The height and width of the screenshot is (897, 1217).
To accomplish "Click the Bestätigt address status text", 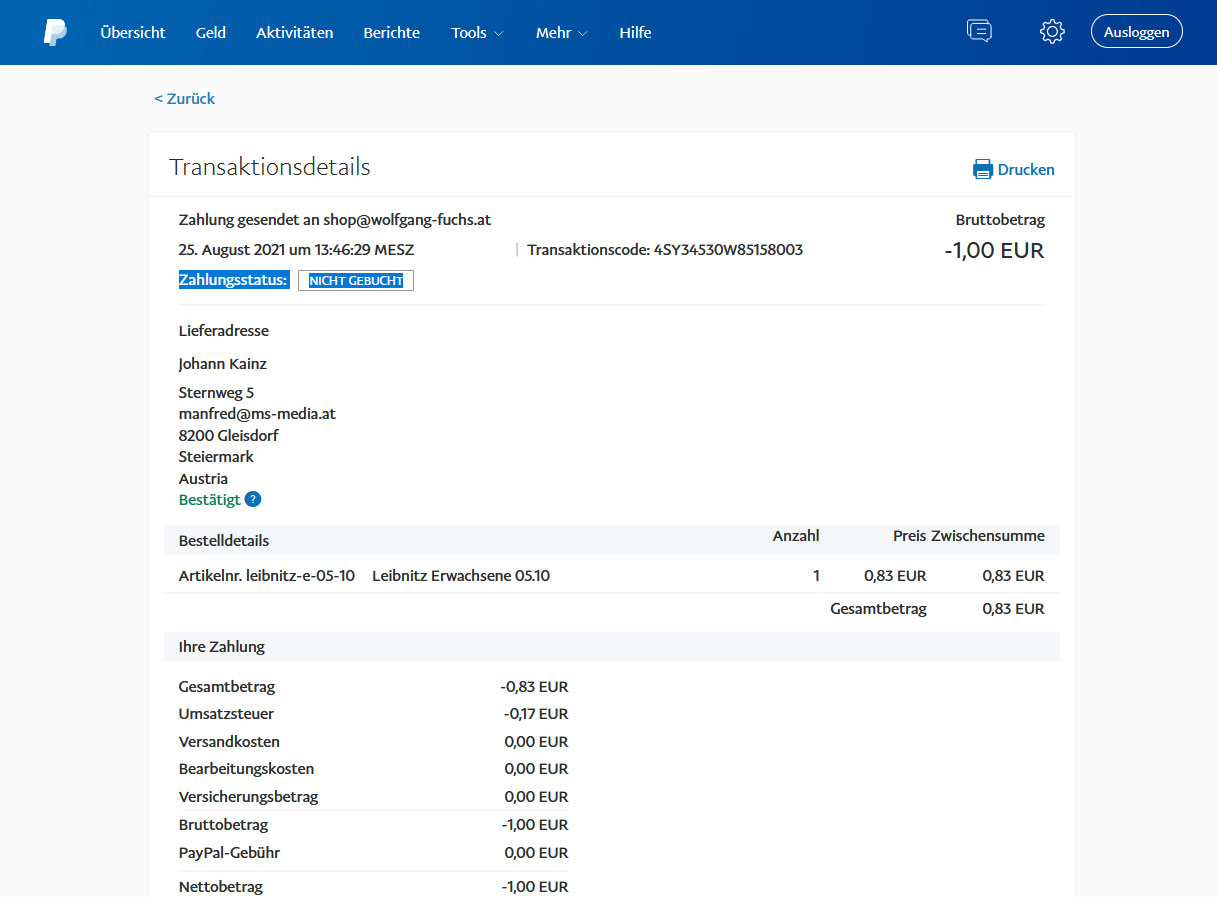I will 210,500.
